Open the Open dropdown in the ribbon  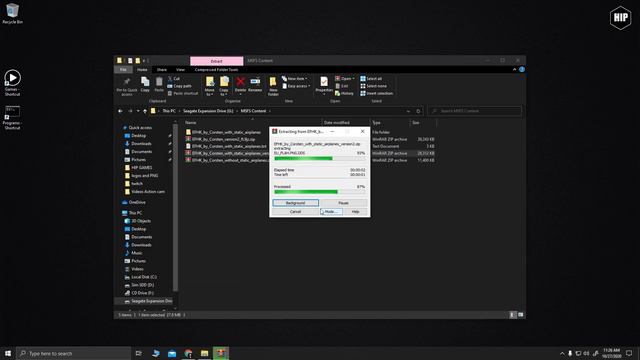[345, 78]
